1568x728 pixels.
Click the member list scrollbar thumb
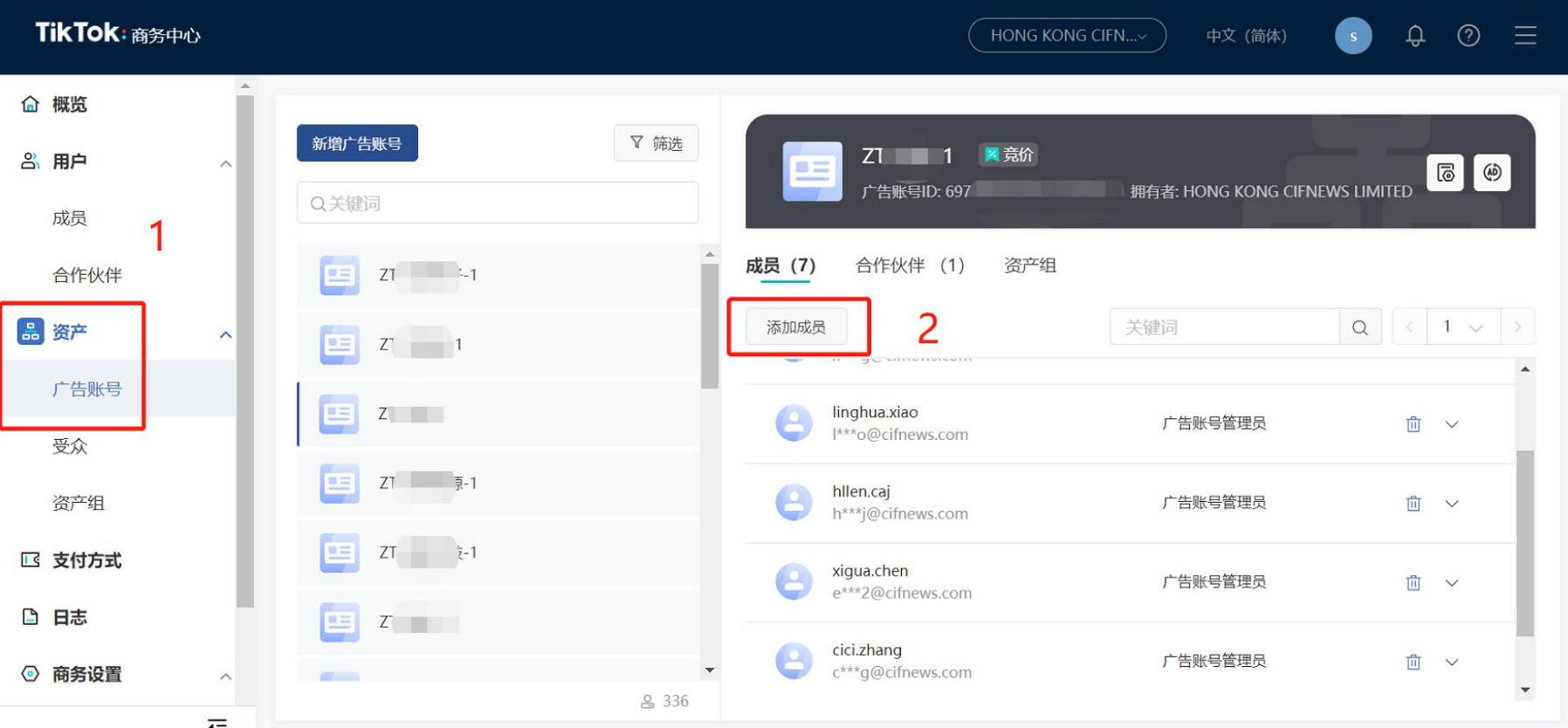tap(1525, 544)
